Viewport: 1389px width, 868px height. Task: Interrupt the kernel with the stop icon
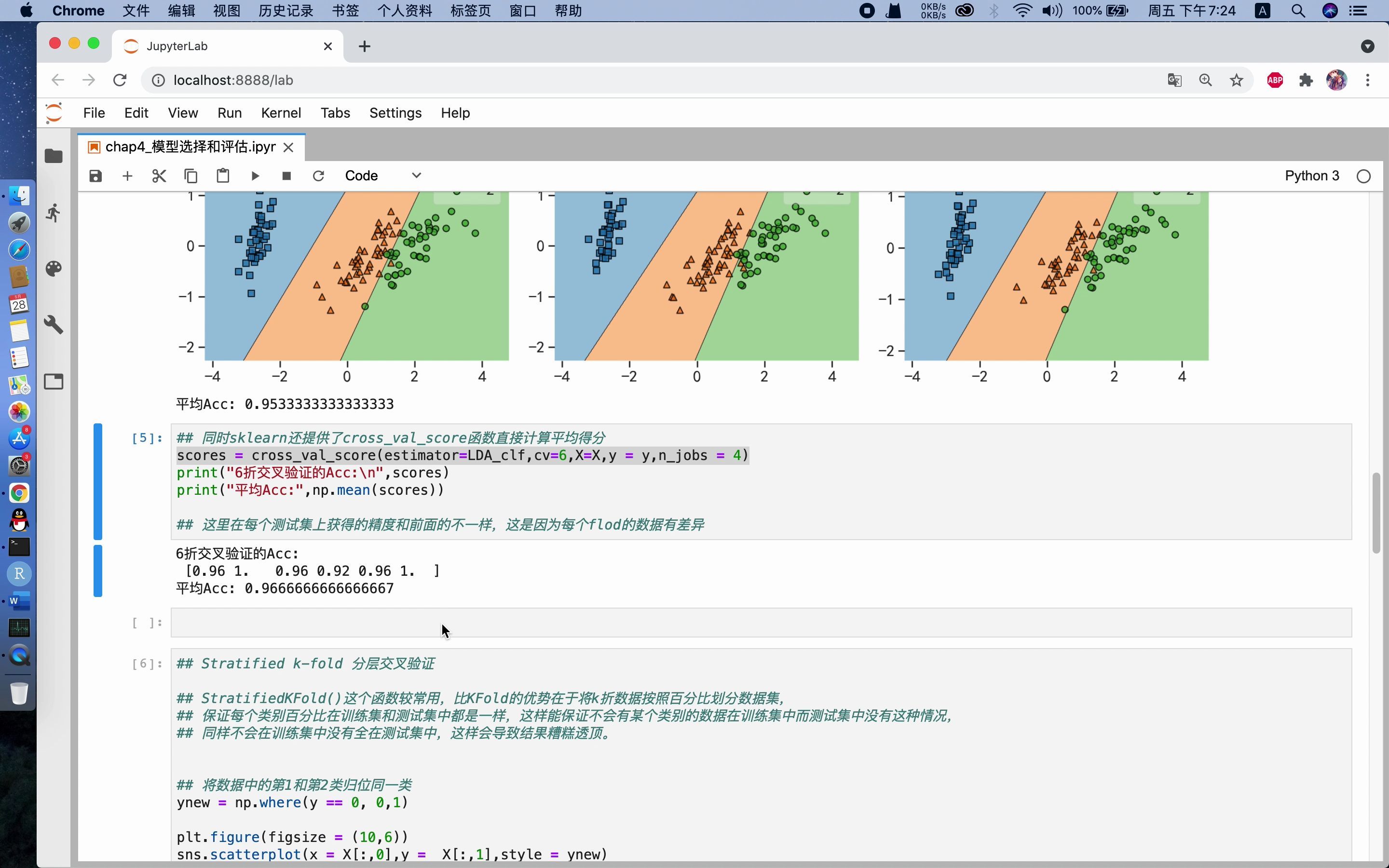pos(286,176)
